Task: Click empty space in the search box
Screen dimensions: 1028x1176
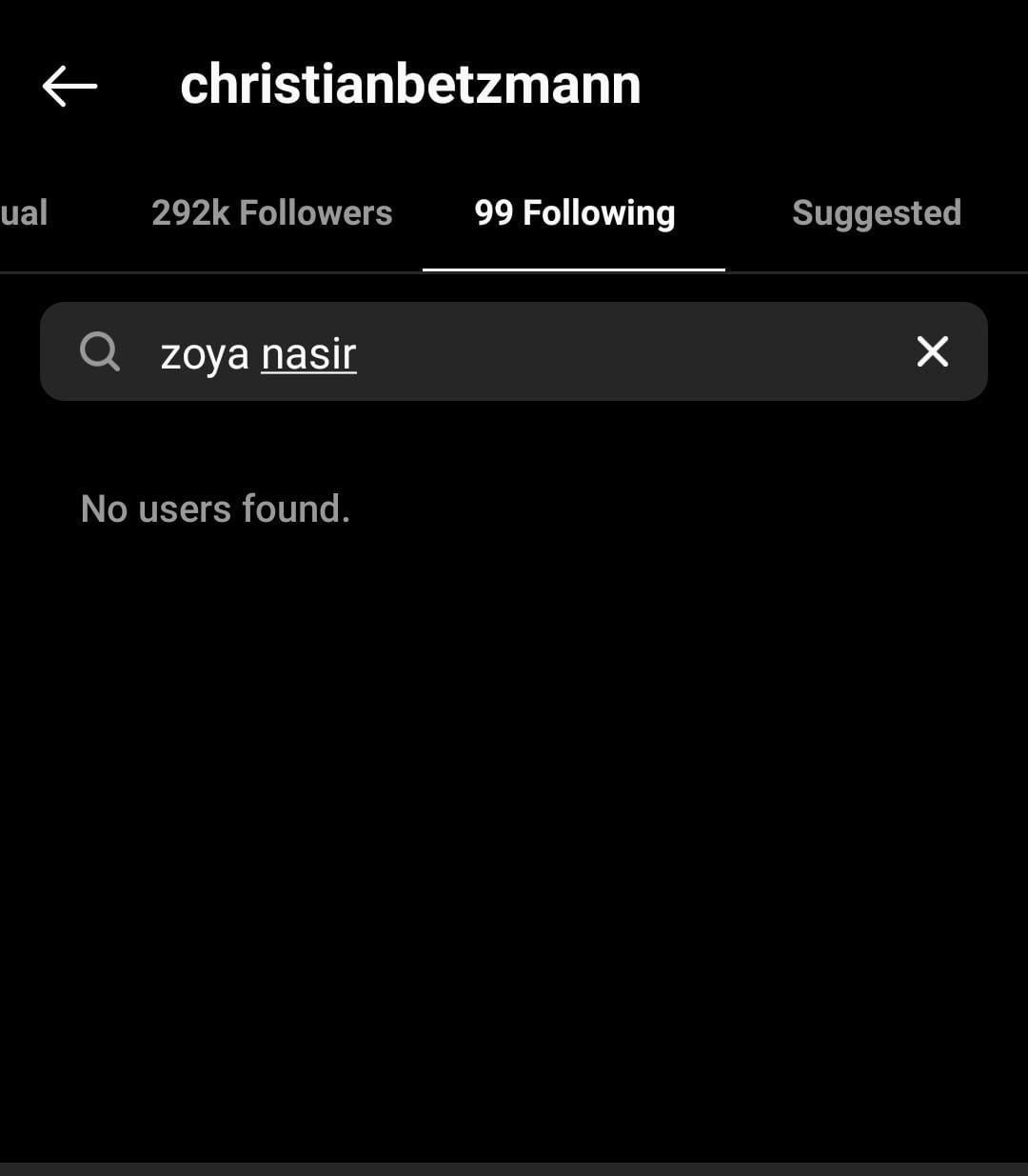Action: (628, 351)
